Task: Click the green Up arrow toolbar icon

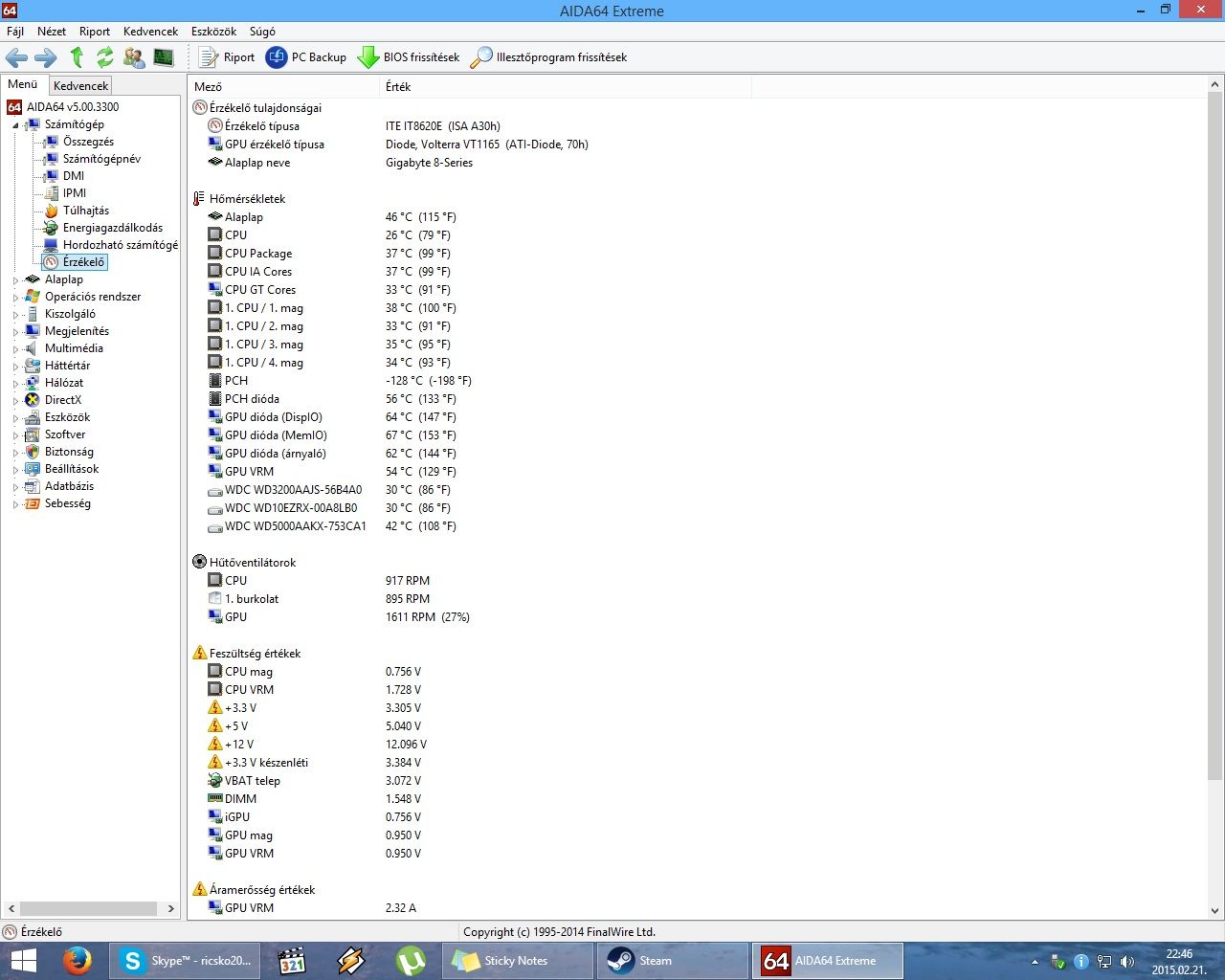Action: [77, 57]
